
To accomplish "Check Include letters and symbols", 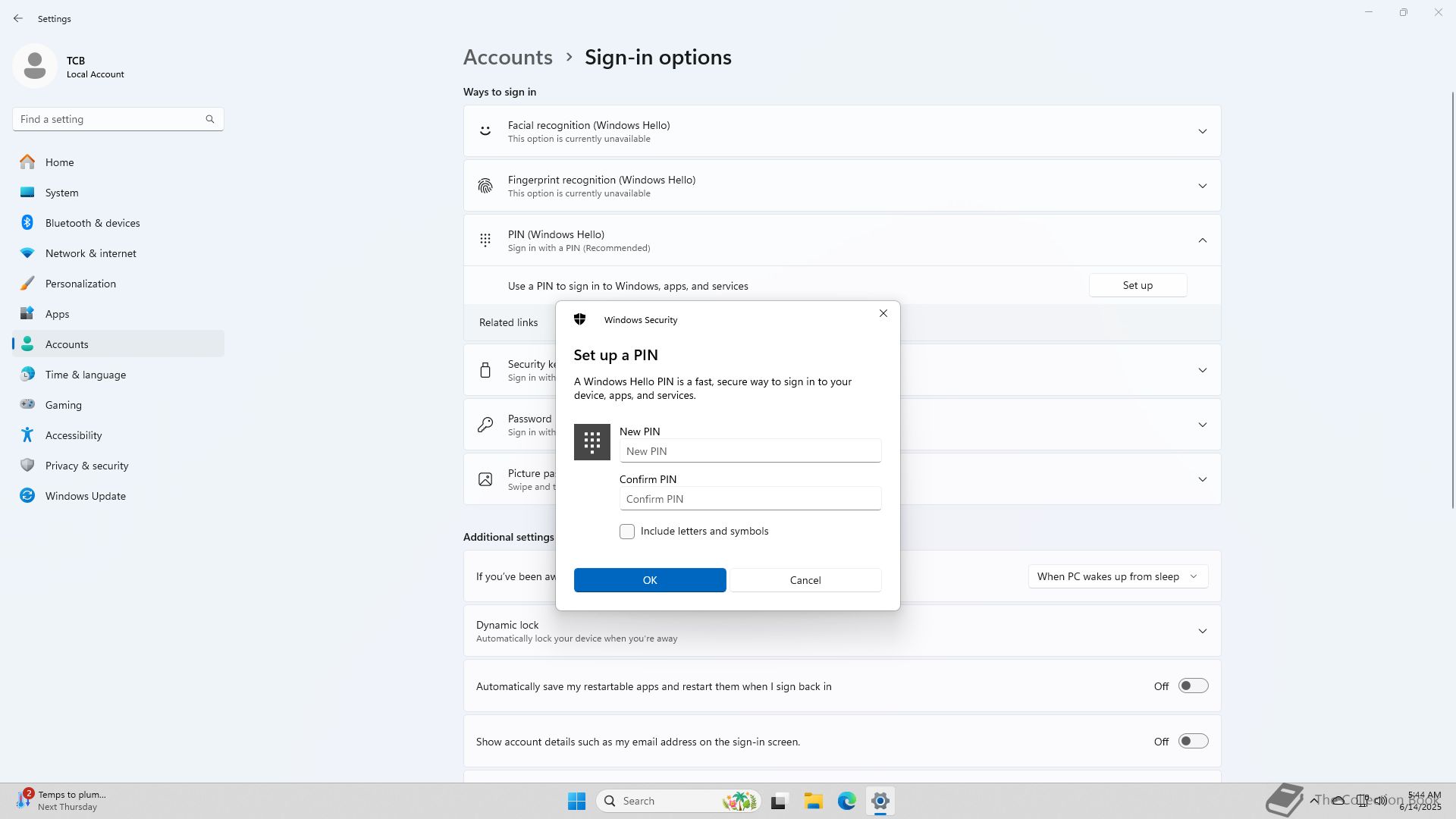I will (627, 532).
